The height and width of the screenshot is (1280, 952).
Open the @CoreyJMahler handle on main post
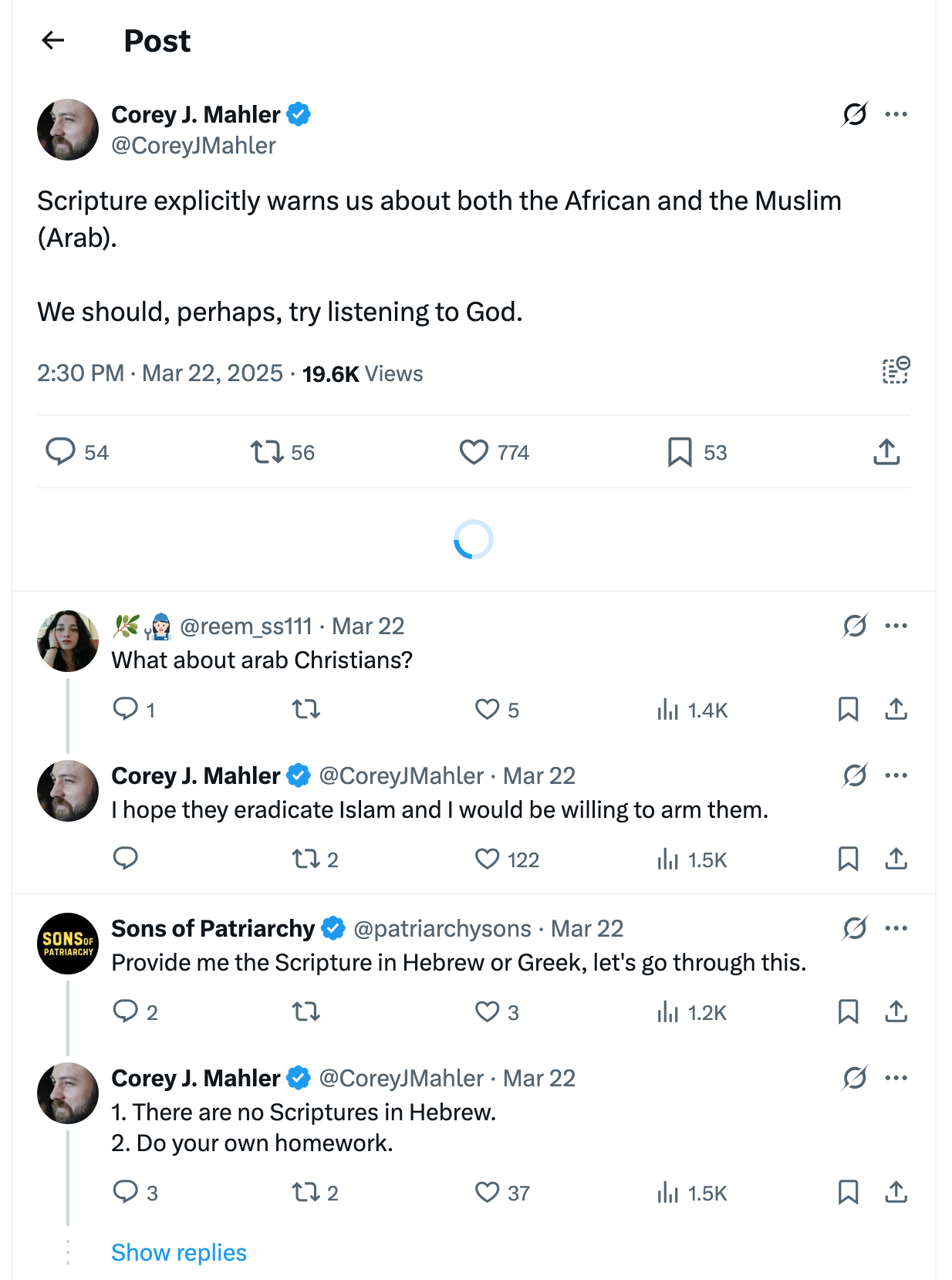click(194, 146)
